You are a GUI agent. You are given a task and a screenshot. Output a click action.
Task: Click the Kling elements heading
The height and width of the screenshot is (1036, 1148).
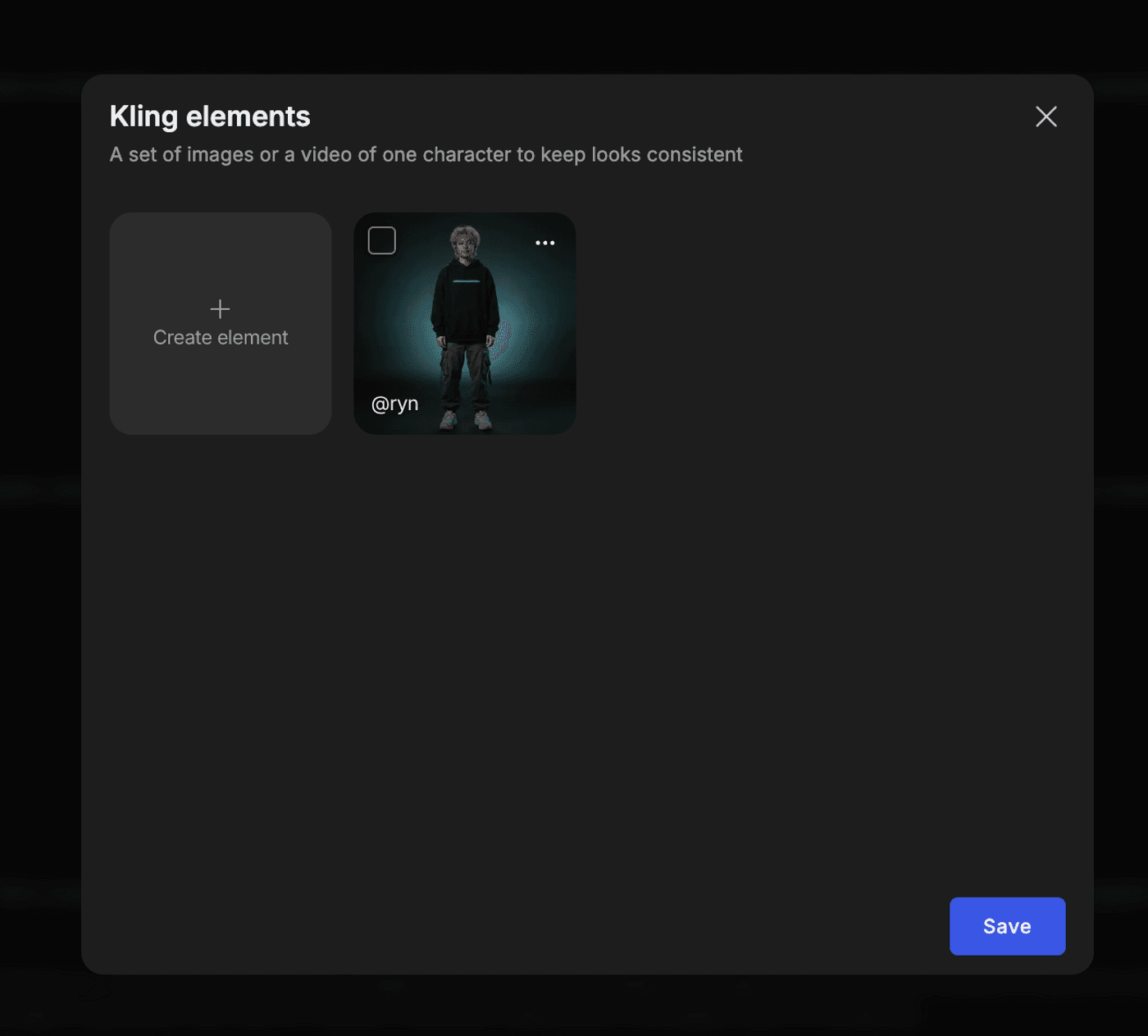[x=210, y=116]
